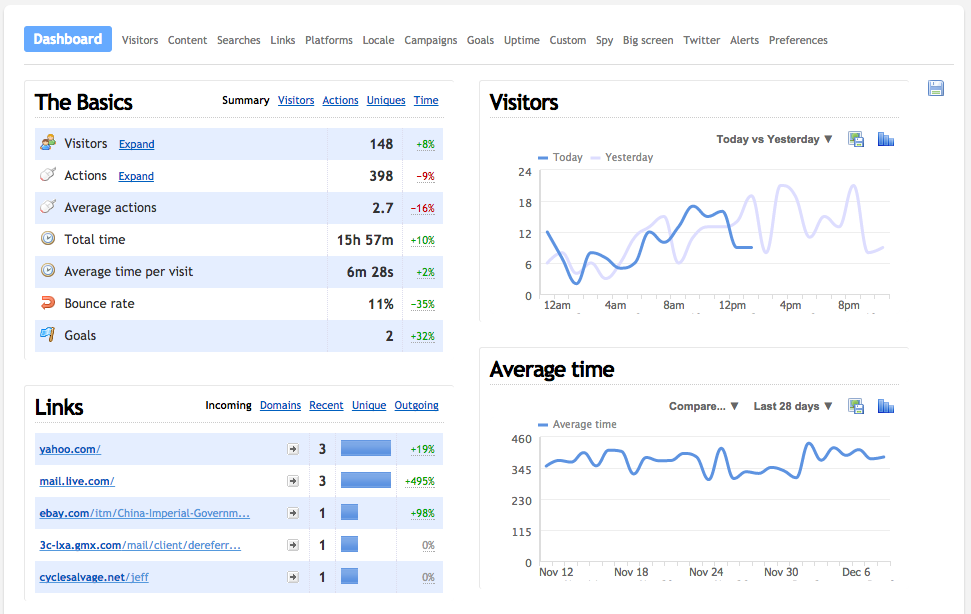Image resolution: width=971 pixels, height=614 pixels.
Task: Open the outgoing arrow beside yahoo.com
Action: tap(293, 449)
